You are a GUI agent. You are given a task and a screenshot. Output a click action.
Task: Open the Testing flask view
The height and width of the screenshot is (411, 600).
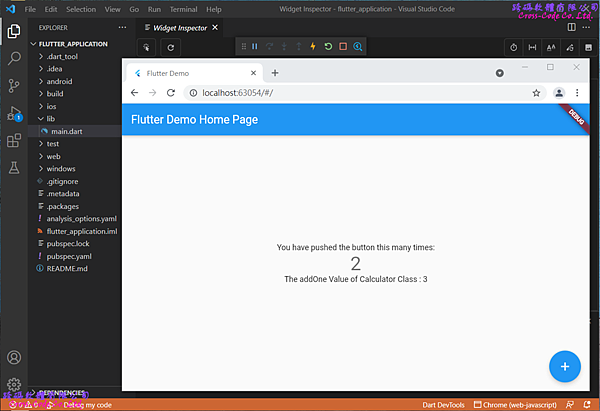pos(14,168)
